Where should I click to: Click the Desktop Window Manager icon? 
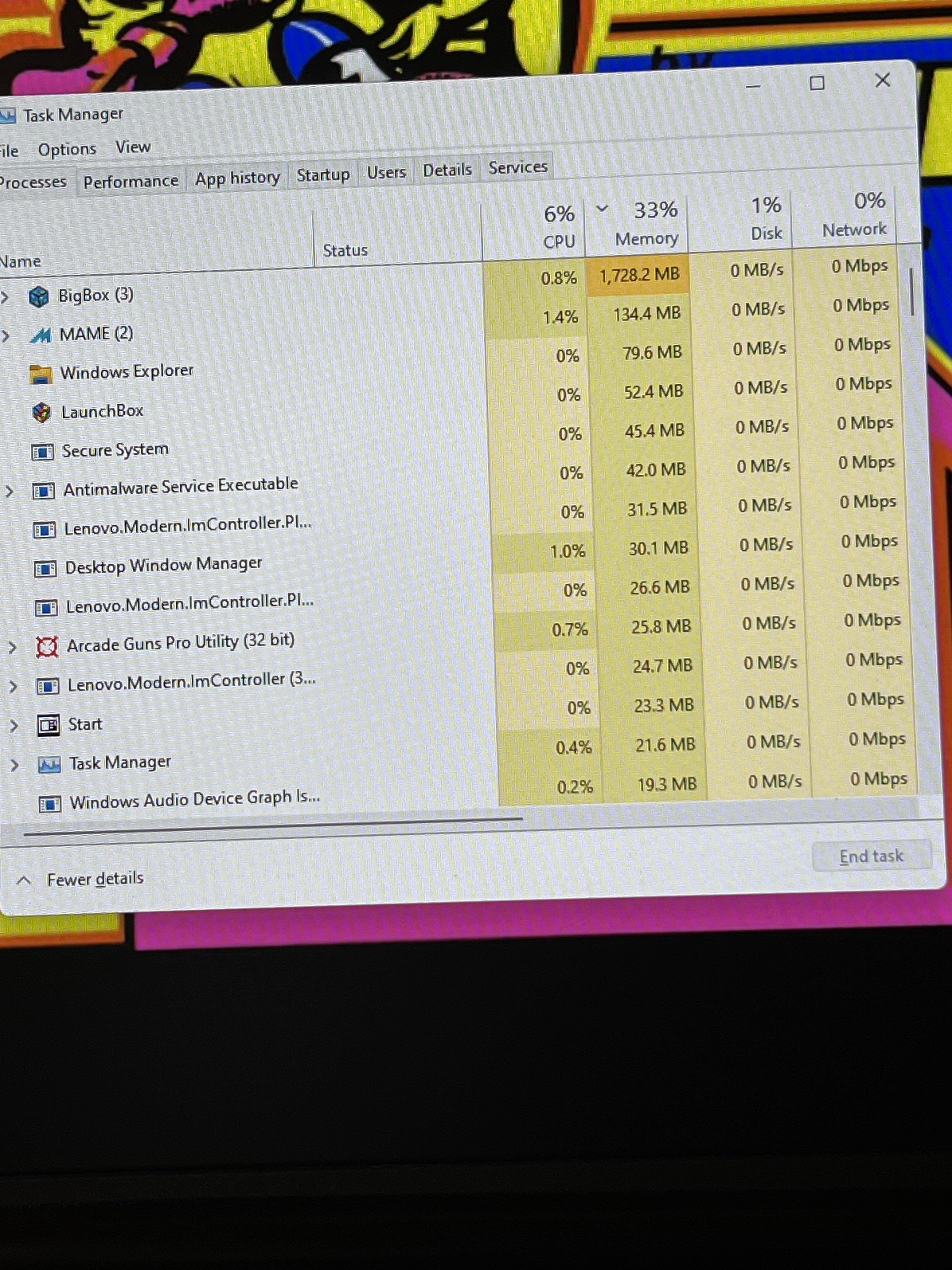click(x=45, y=569)
